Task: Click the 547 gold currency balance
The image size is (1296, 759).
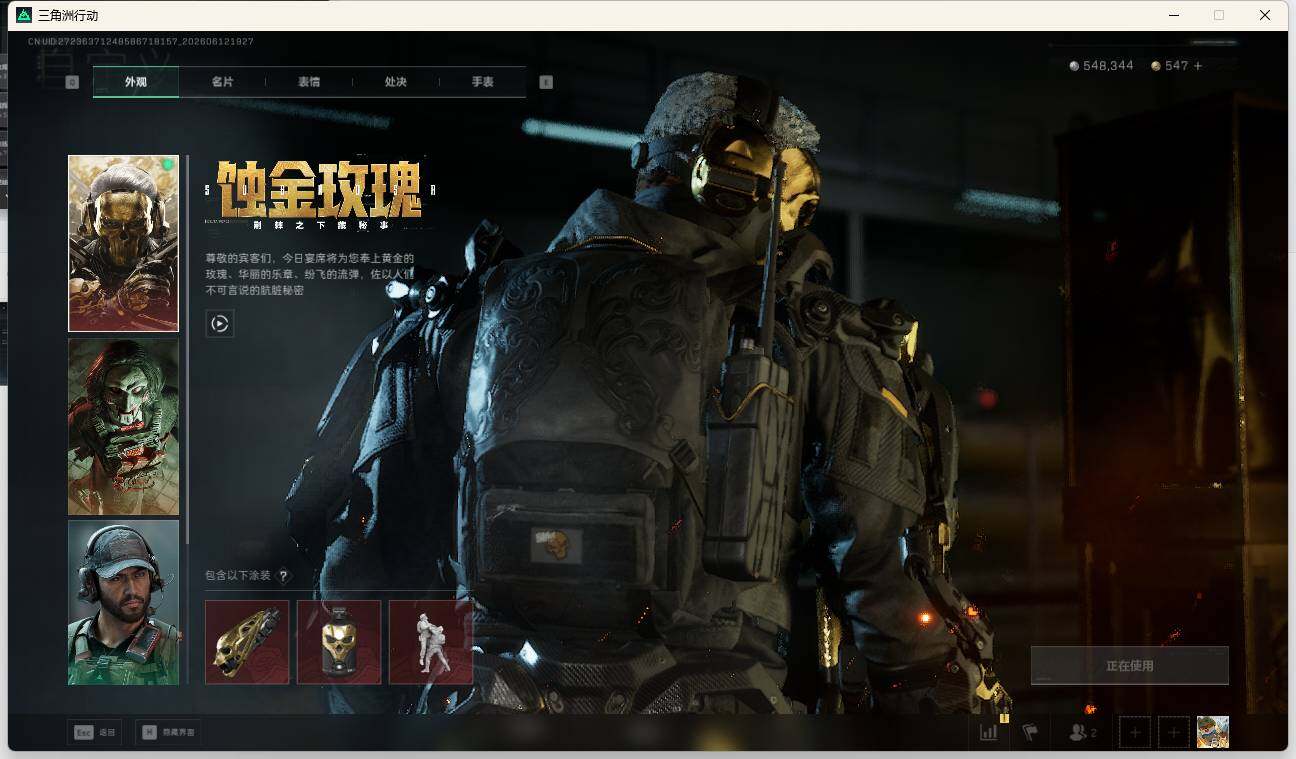Action: pyautogui.click(x=1170, y=66)
